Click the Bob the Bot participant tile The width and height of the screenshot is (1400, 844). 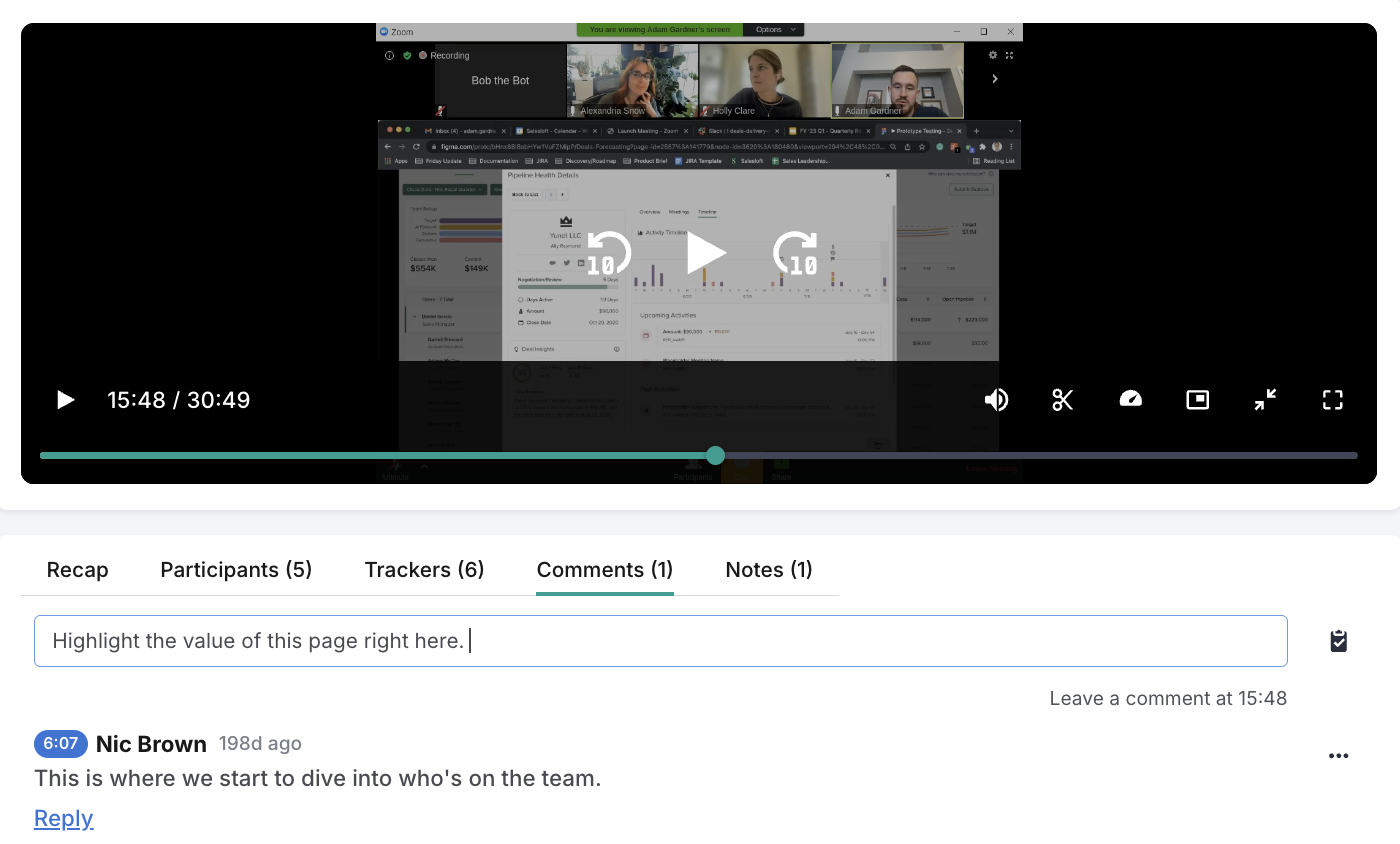point(500,80)
